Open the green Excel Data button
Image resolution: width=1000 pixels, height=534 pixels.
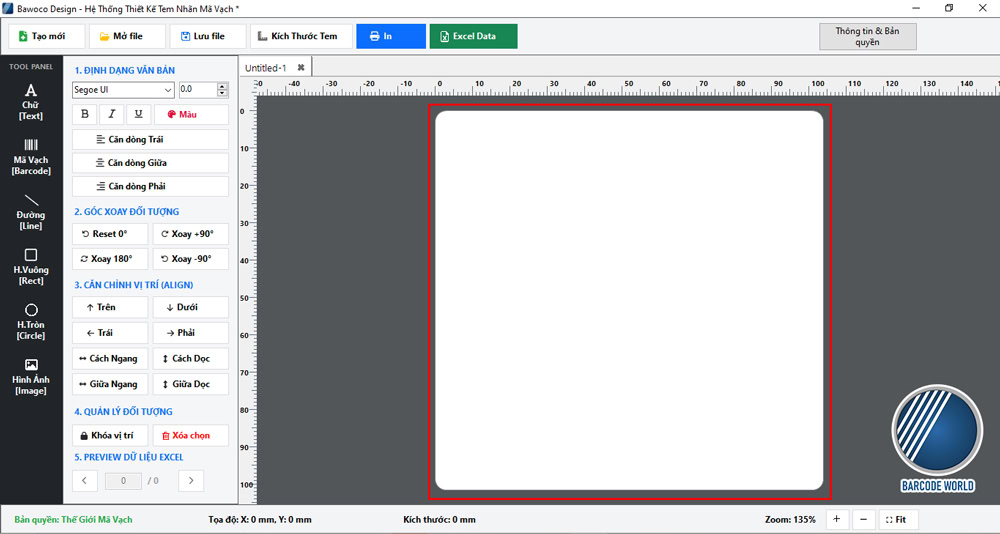click(x=474, y=36)
